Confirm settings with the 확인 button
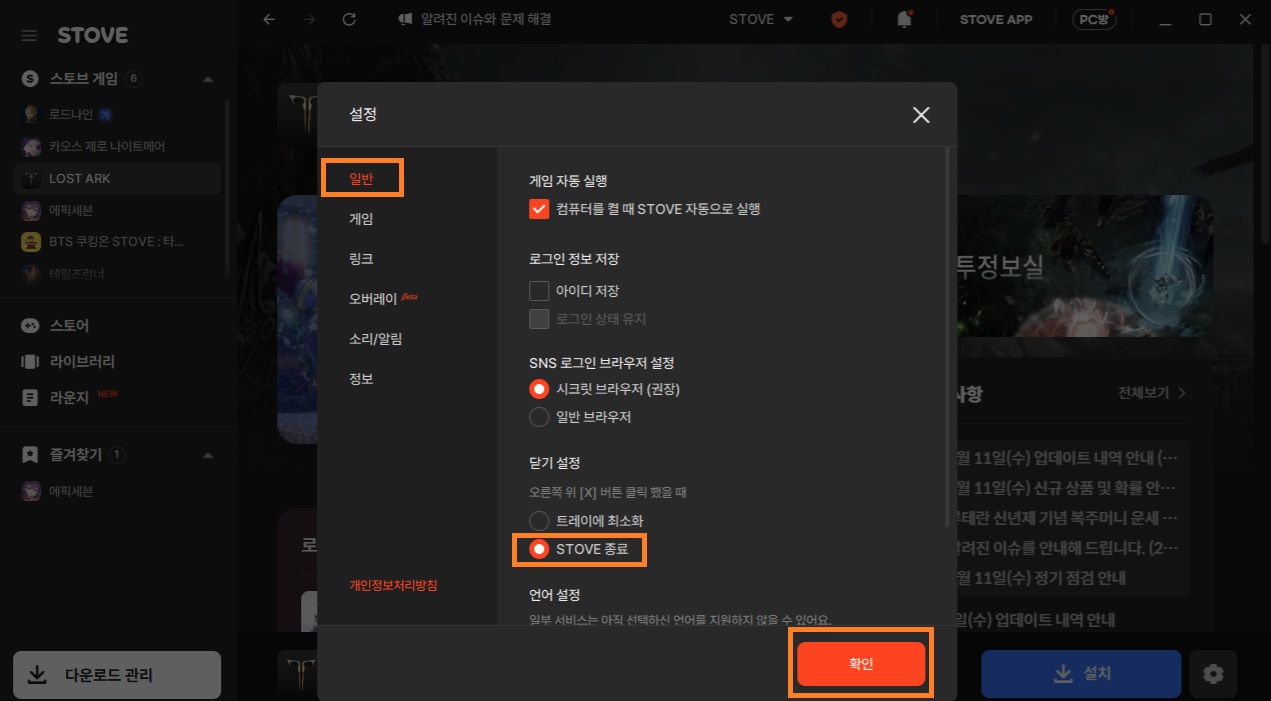 point(860,664)
